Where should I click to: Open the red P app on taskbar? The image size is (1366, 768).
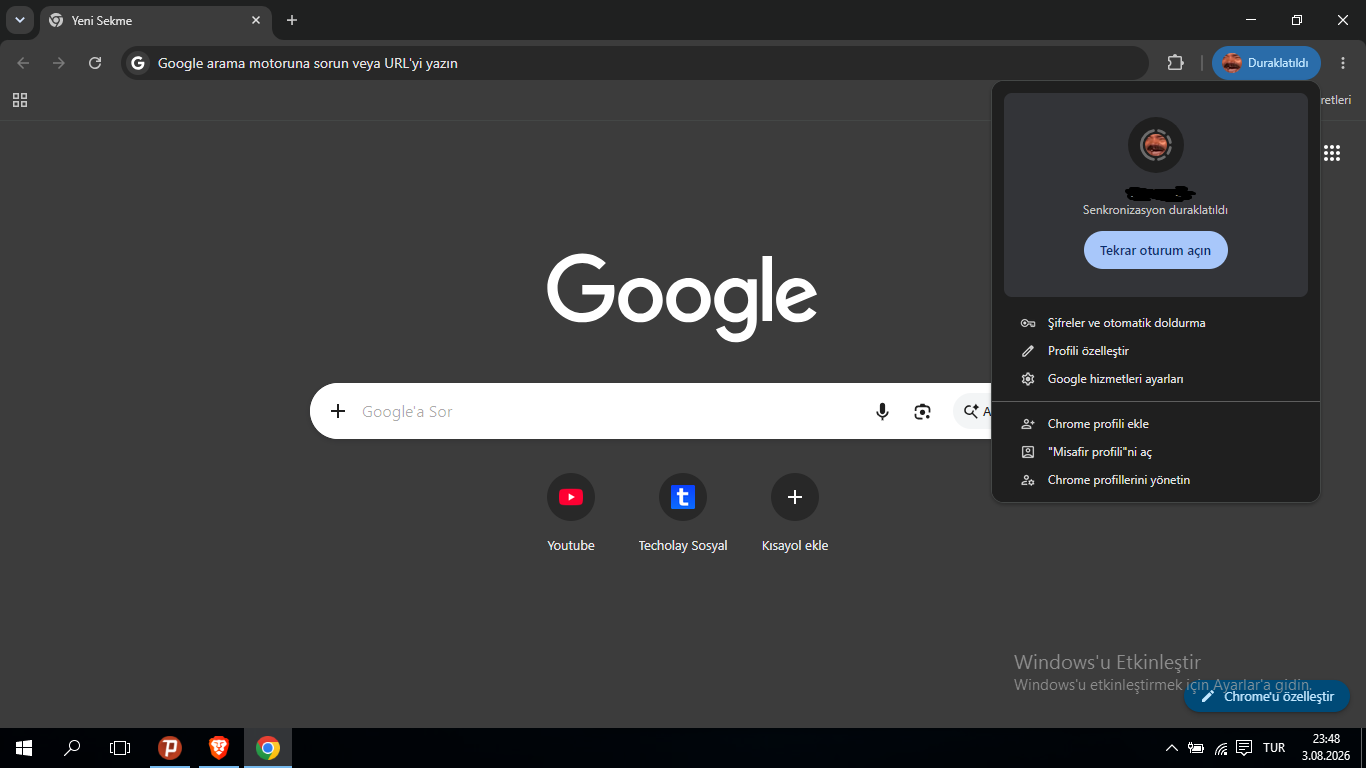click(x=170, y=748)
